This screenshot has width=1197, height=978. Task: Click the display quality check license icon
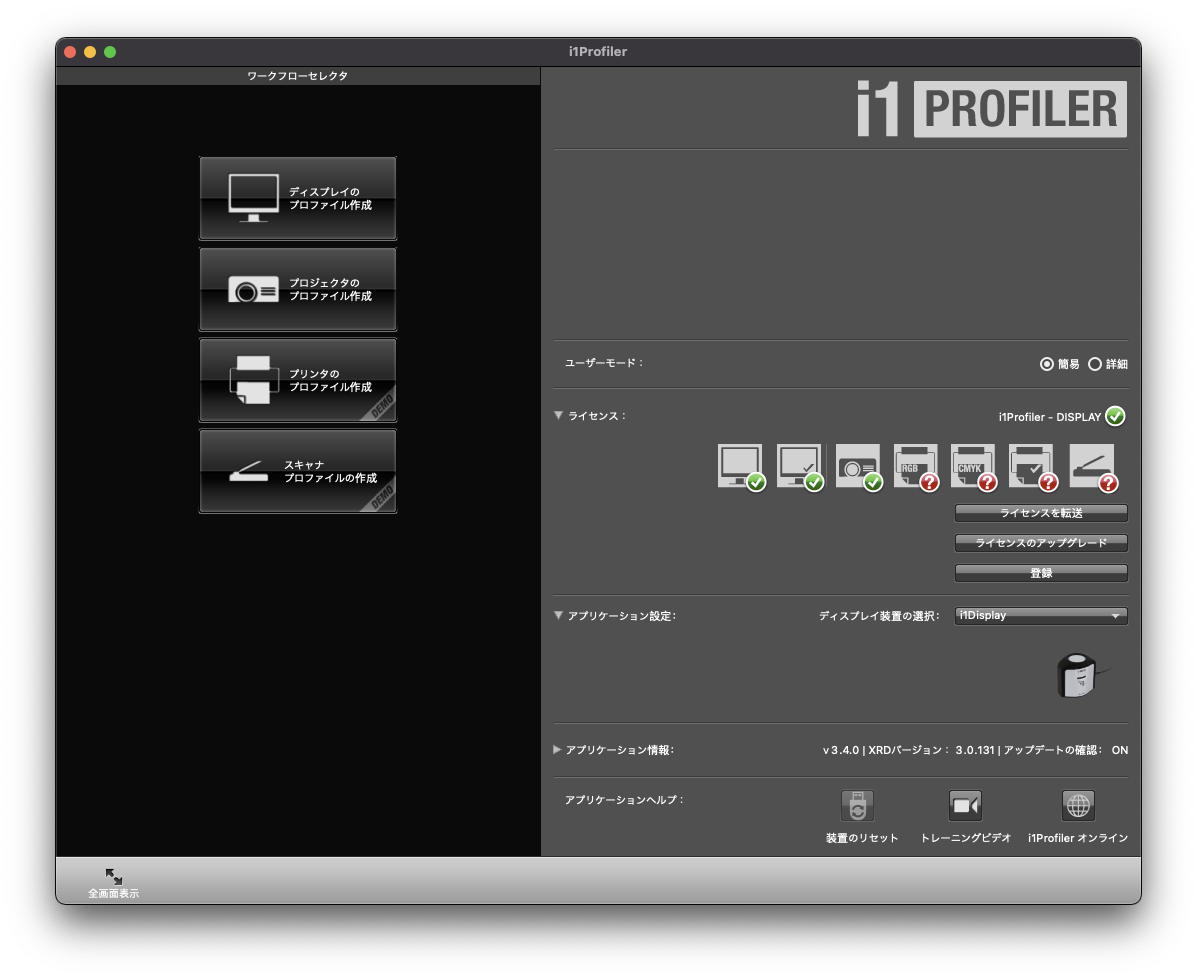pos(800,466)
